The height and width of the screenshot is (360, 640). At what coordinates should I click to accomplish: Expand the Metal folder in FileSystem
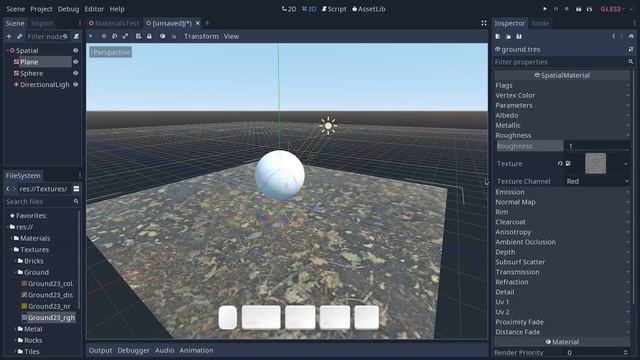(16, 329)
